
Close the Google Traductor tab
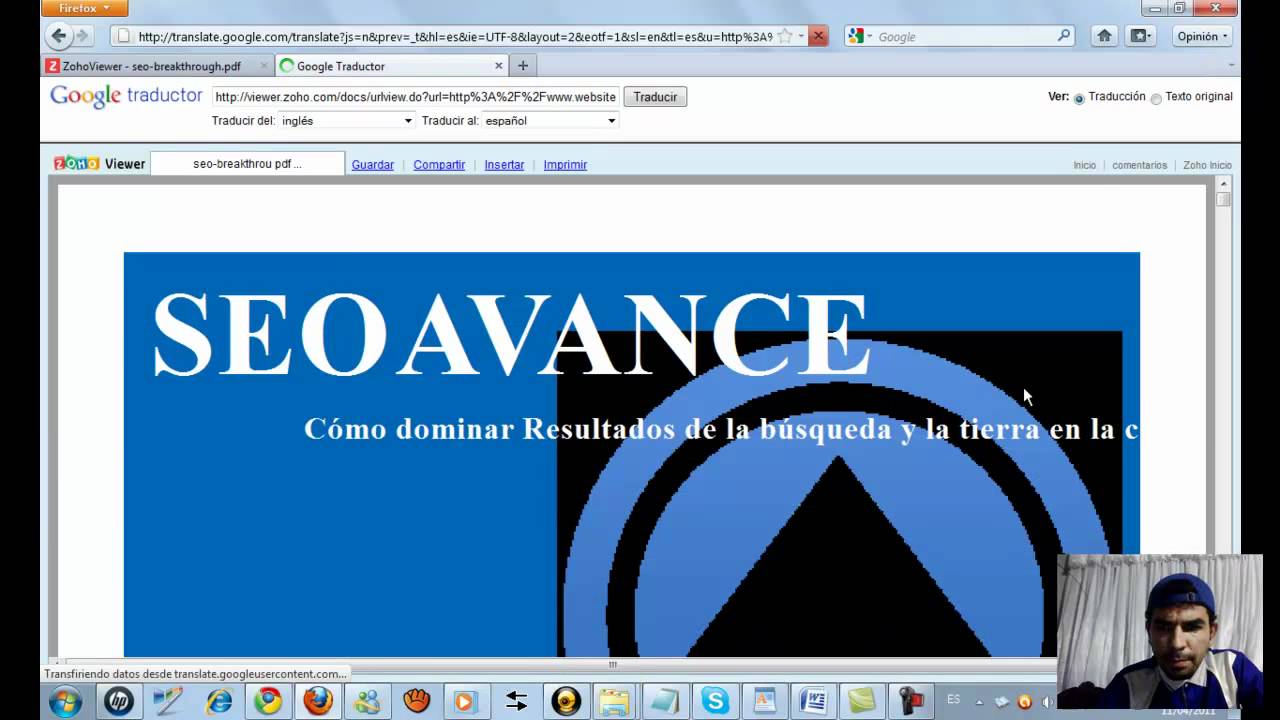pos(499,66)
